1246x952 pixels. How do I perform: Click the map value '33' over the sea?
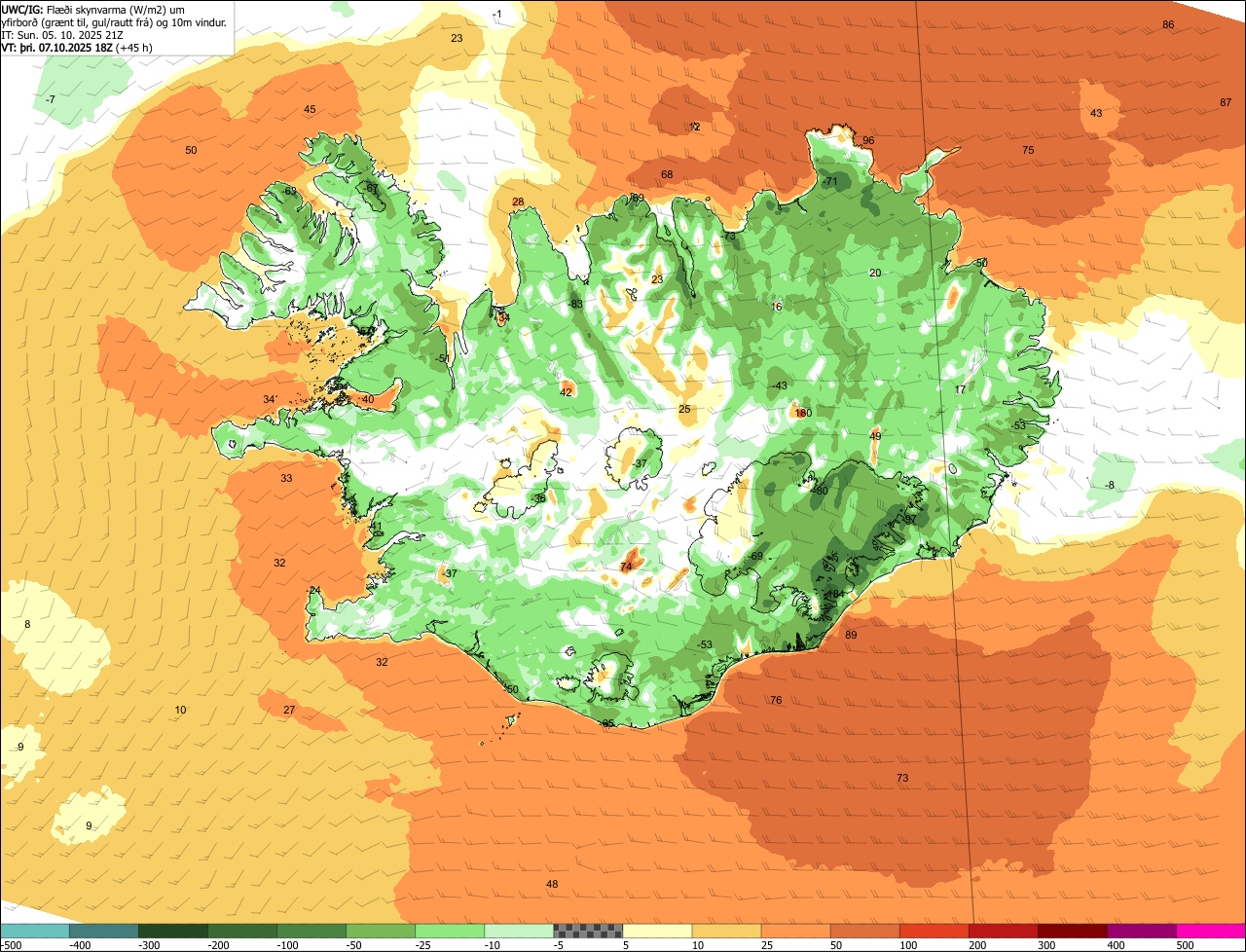286,478
